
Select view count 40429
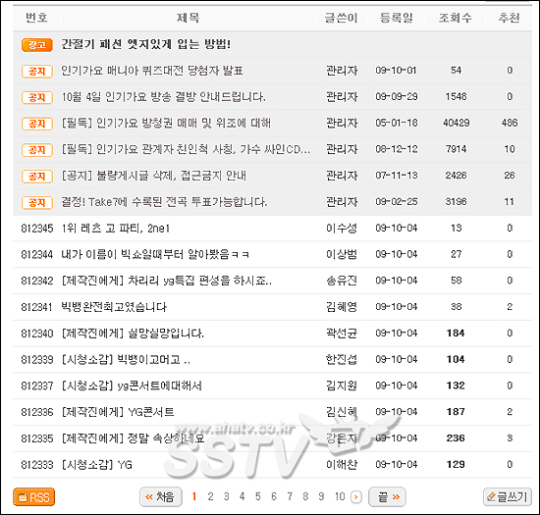pyautogui.click(x=456, y=123)
